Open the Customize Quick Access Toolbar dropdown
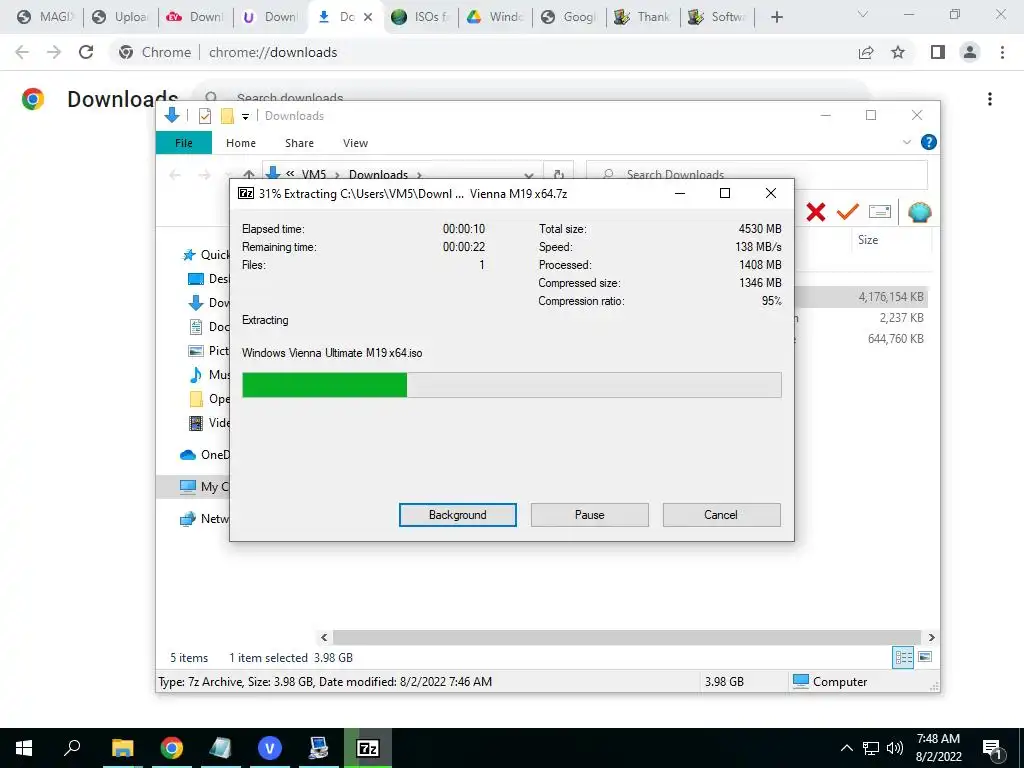Image resolution: width=1024 pixels, height=768 pixels. (246, 117)
